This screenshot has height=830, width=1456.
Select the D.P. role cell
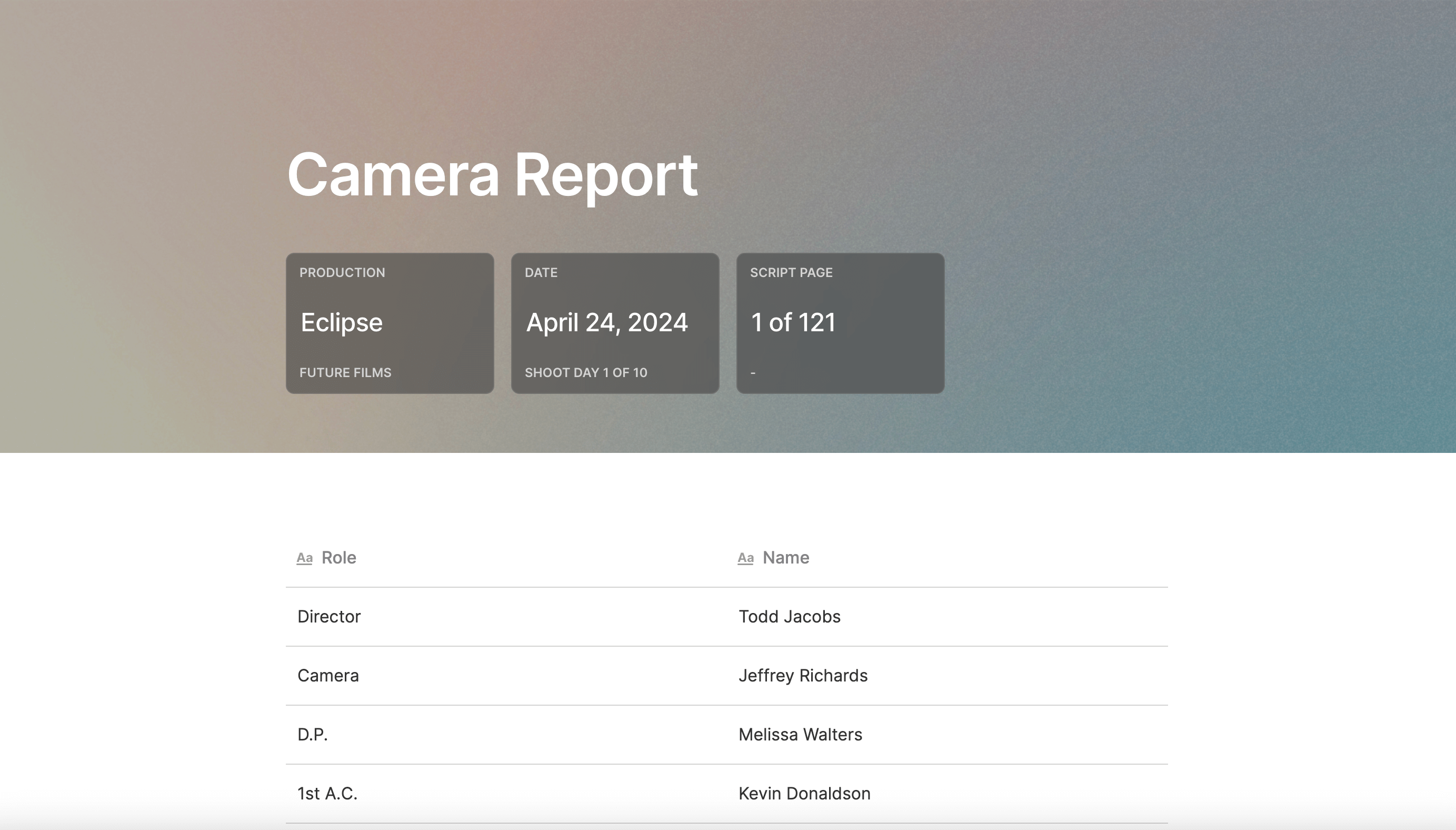(x=506, y=735)
